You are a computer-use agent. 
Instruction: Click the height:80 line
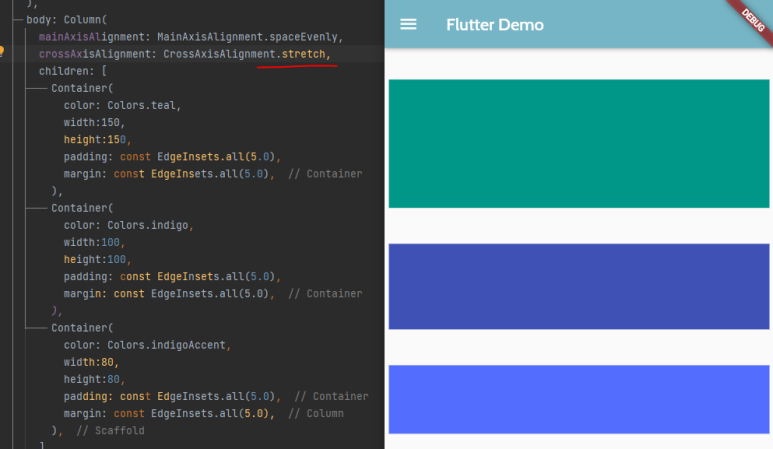coord(92,380)
